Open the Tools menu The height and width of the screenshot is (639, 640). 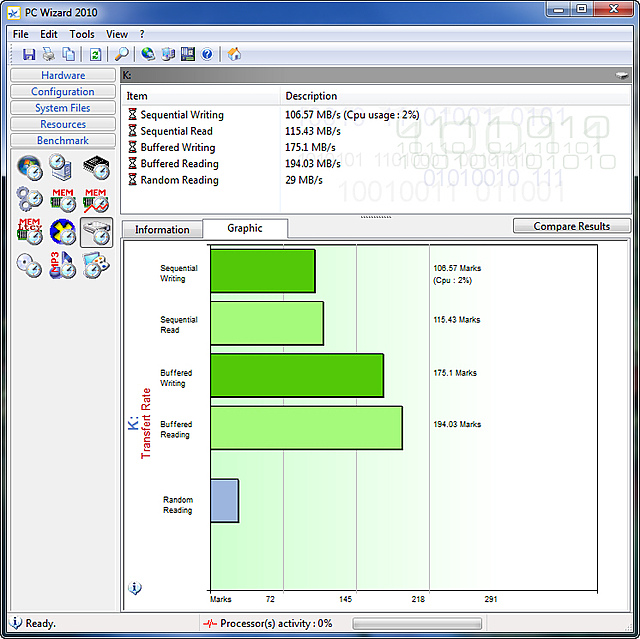click(82, 34)
